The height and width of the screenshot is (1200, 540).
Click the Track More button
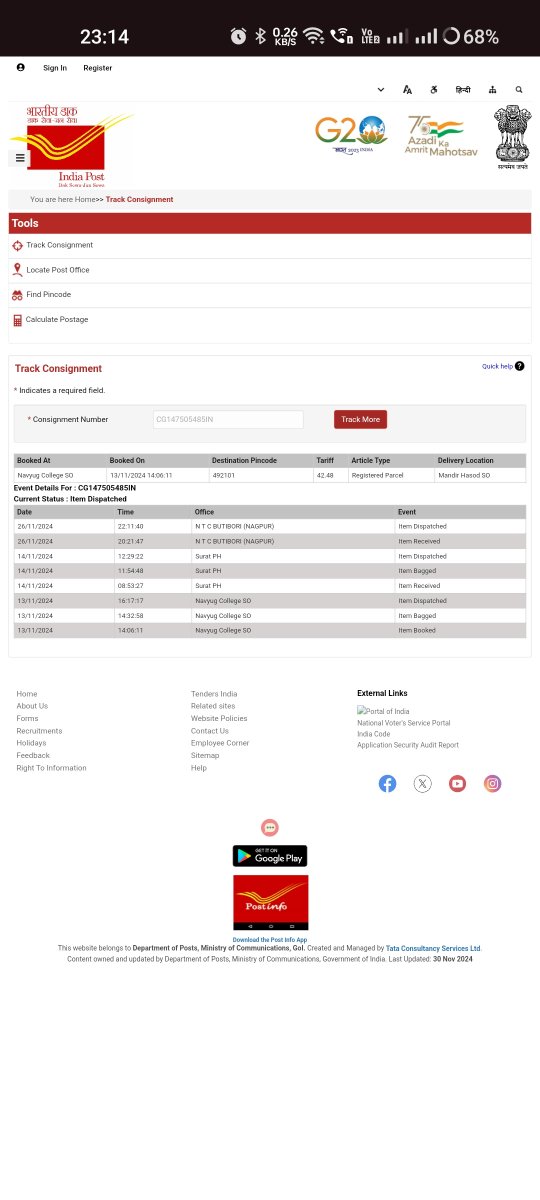click(360, 419)
